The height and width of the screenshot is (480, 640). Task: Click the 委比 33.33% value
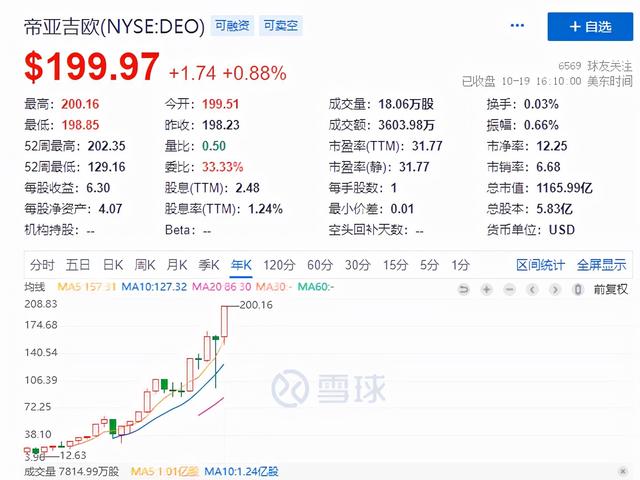[222, 167]
